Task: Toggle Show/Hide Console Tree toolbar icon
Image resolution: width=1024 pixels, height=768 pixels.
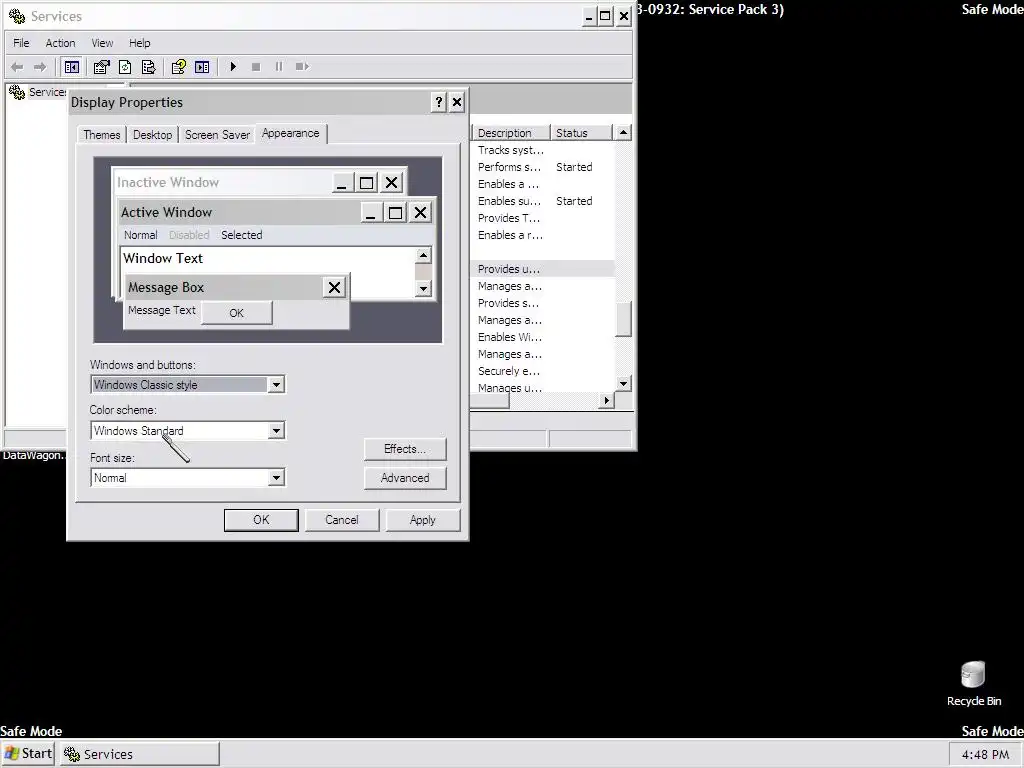Action: pyautogui.click(x=72, y=67)
